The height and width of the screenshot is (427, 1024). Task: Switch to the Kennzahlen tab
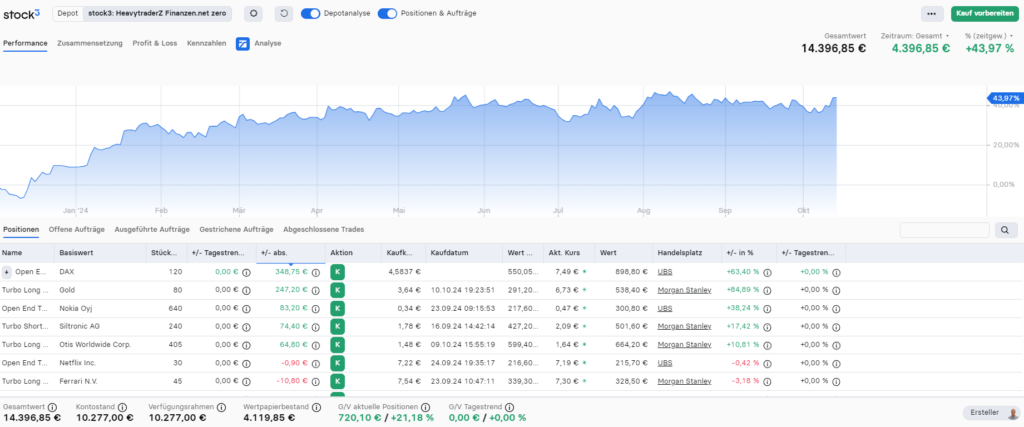coord(206,44)
